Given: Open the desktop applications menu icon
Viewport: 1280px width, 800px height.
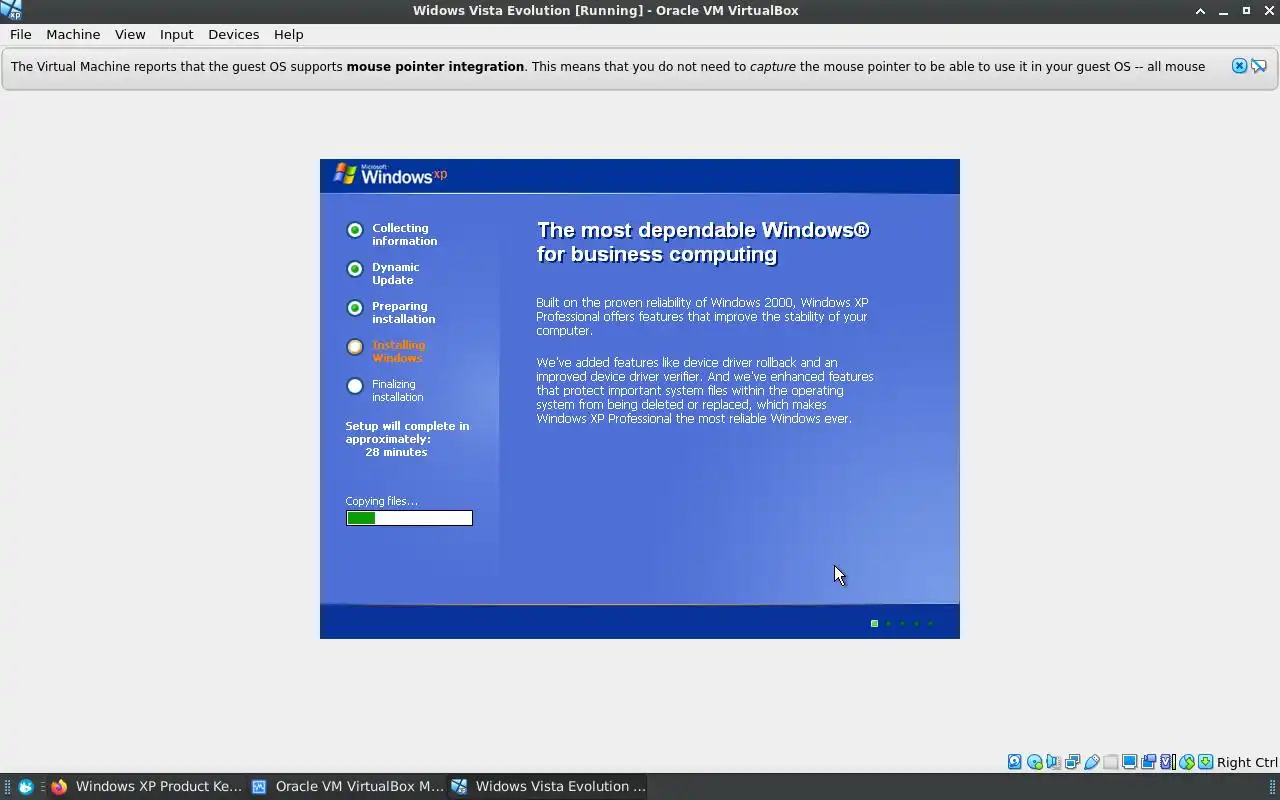Looking at the screenshot, I should point(26,787).
